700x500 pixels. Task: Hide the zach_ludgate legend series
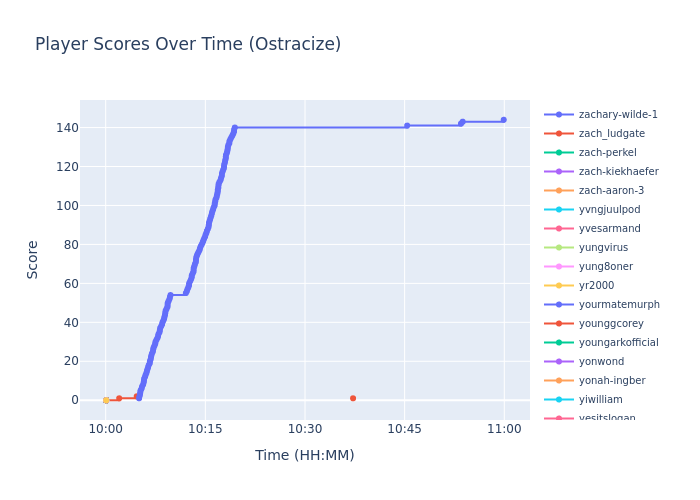coord(611,134)
